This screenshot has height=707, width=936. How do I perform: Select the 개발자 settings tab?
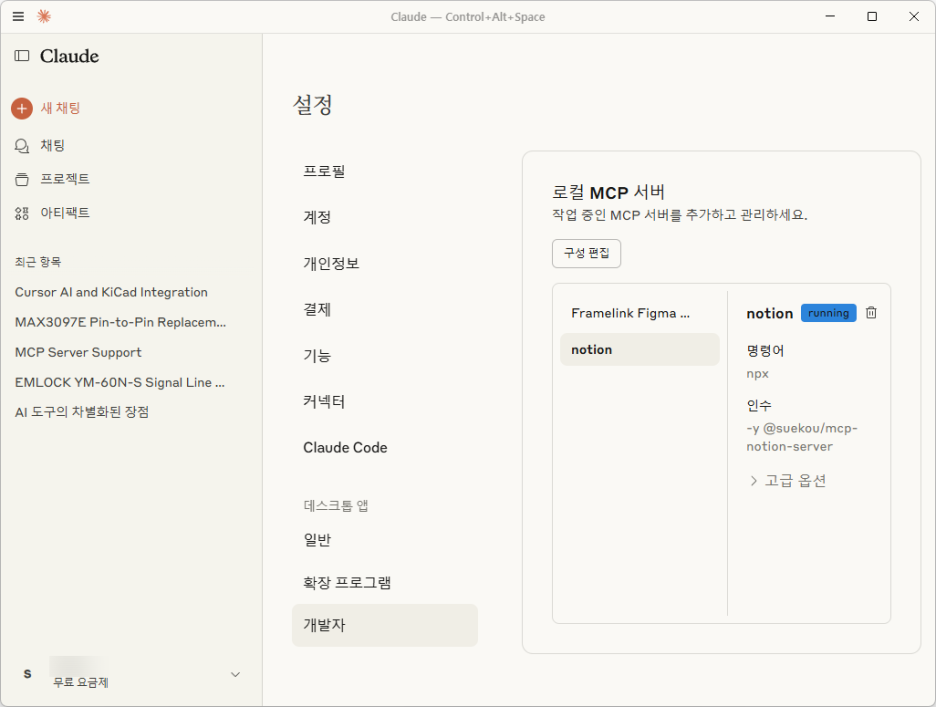tap(385, 625)
